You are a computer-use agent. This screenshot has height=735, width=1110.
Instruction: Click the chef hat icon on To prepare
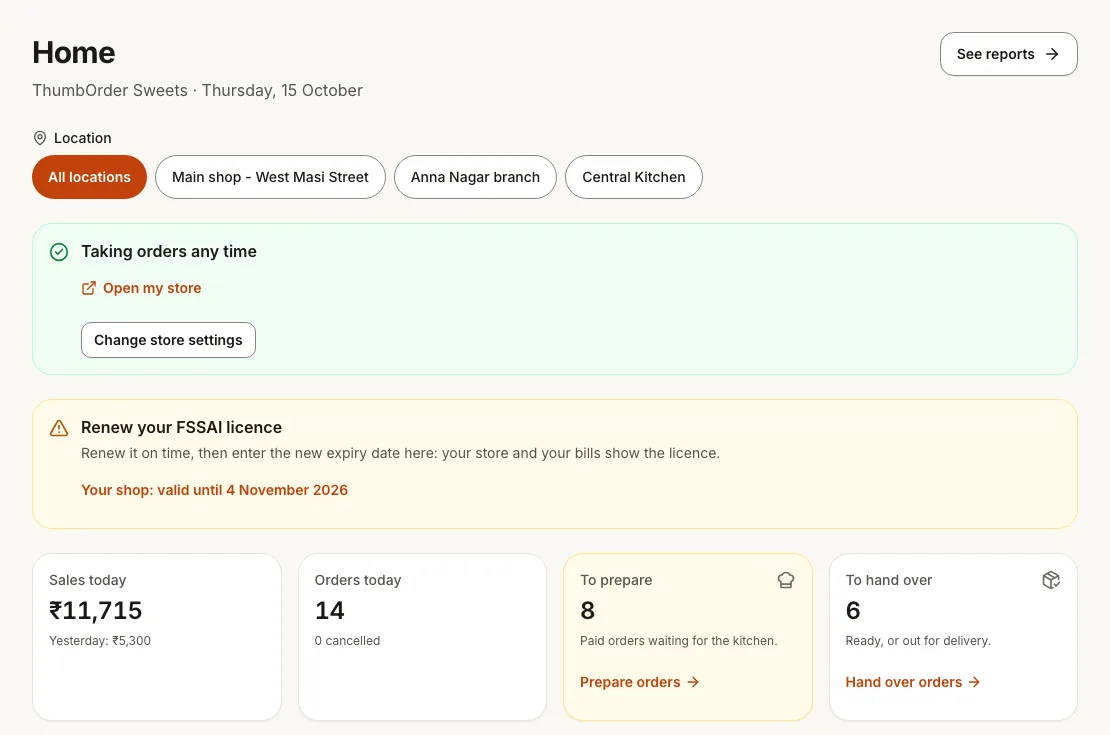pyautogui.click(x=786, y=581)
